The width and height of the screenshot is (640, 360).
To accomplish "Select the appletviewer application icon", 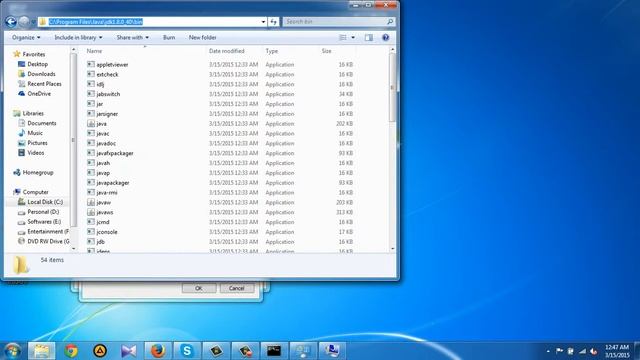I will pos(91,64).
